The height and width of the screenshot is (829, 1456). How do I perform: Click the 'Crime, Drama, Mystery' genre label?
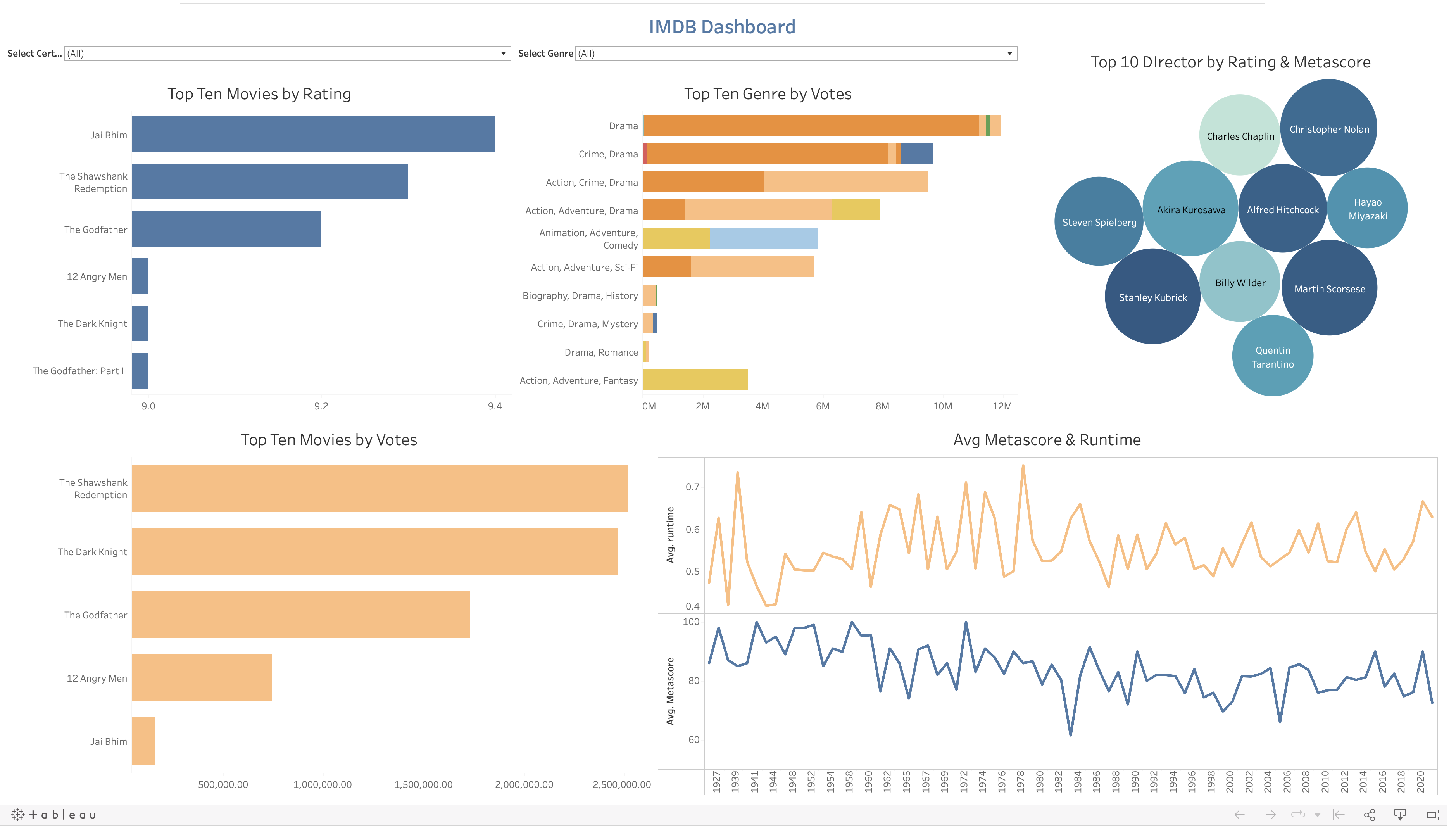pyautogui.click(x=587, y=324)
